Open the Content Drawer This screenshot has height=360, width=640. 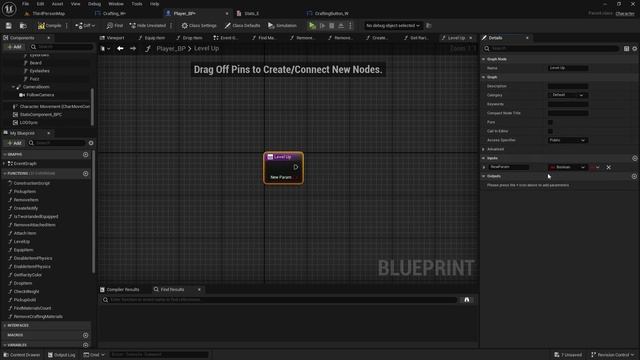point(21,355)
